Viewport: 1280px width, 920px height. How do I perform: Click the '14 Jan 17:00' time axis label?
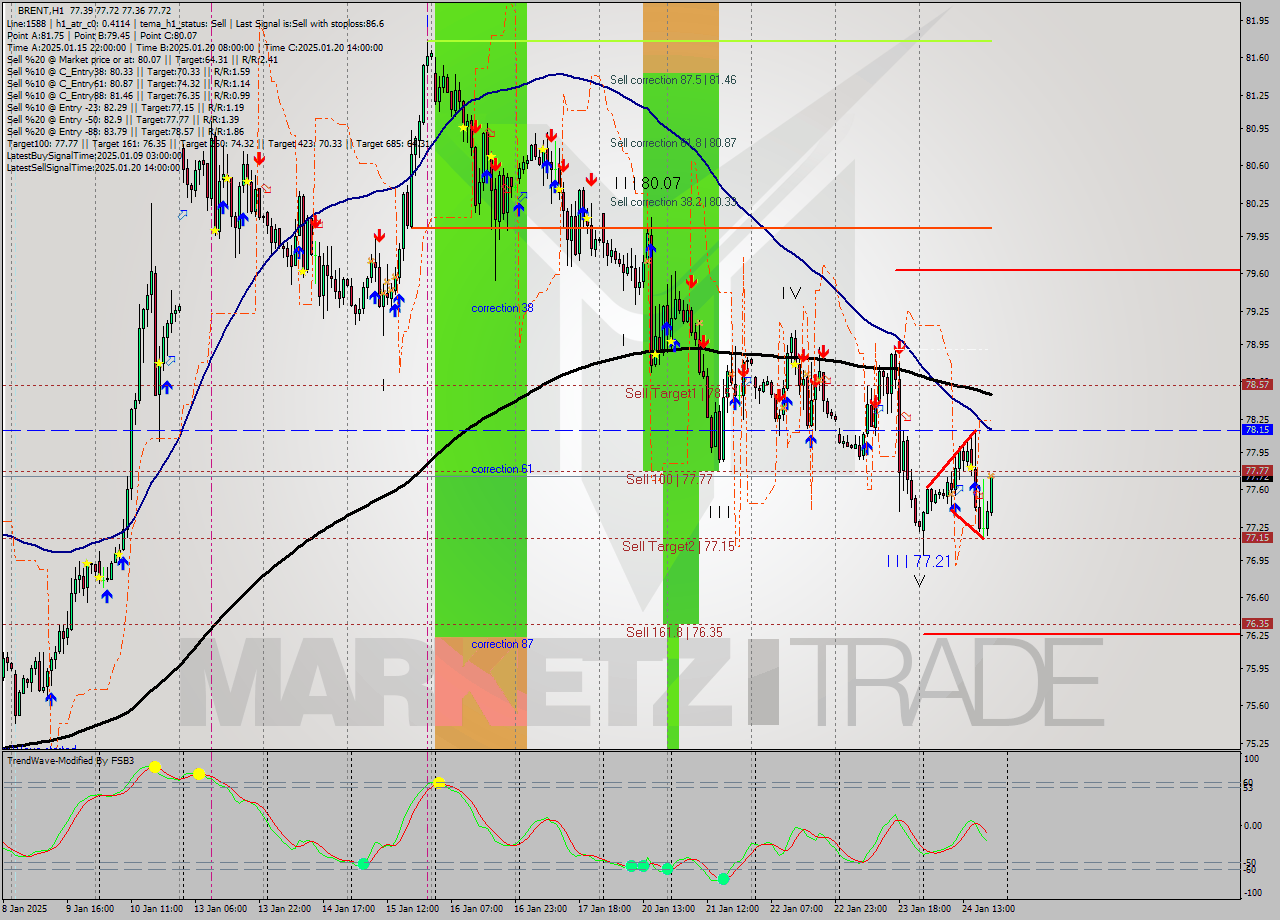(x=350, y=909)
